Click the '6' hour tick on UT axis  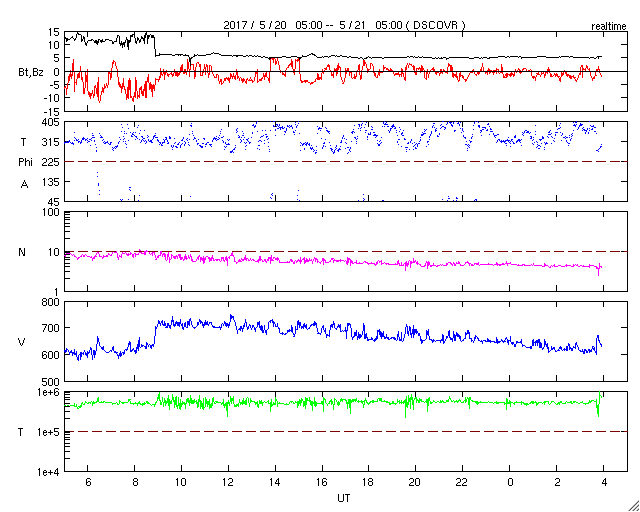88,482
